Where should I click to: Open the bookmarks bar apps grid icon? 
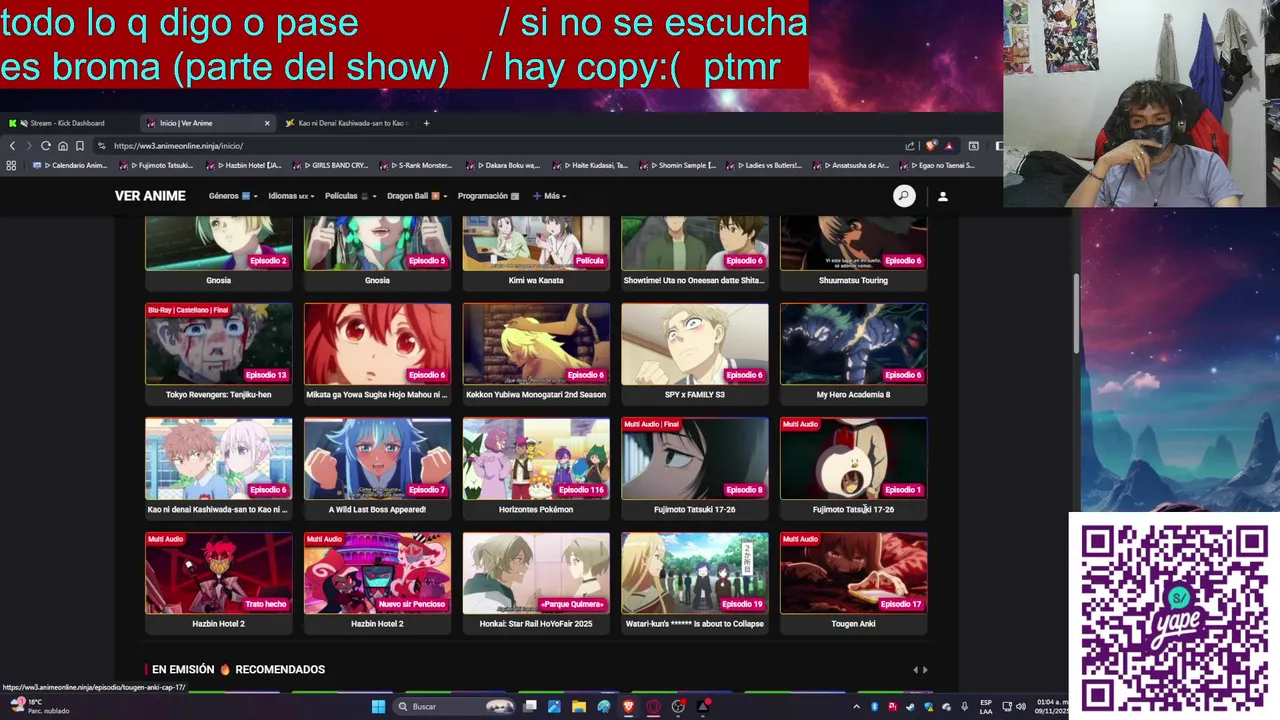[11, 165]
